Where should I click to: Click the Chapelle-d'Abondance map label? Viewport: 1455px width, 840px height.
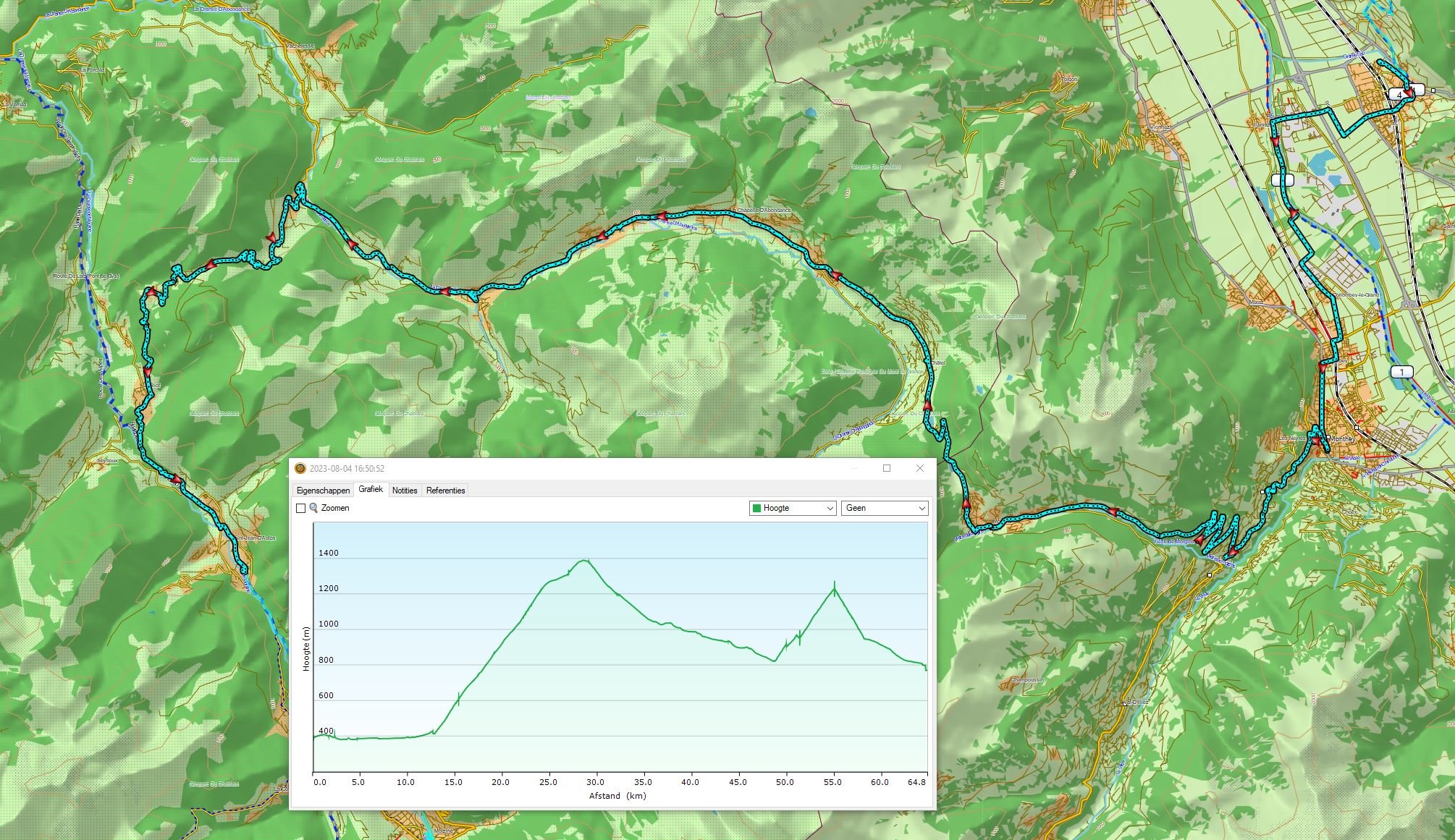(x=763, y=211)
